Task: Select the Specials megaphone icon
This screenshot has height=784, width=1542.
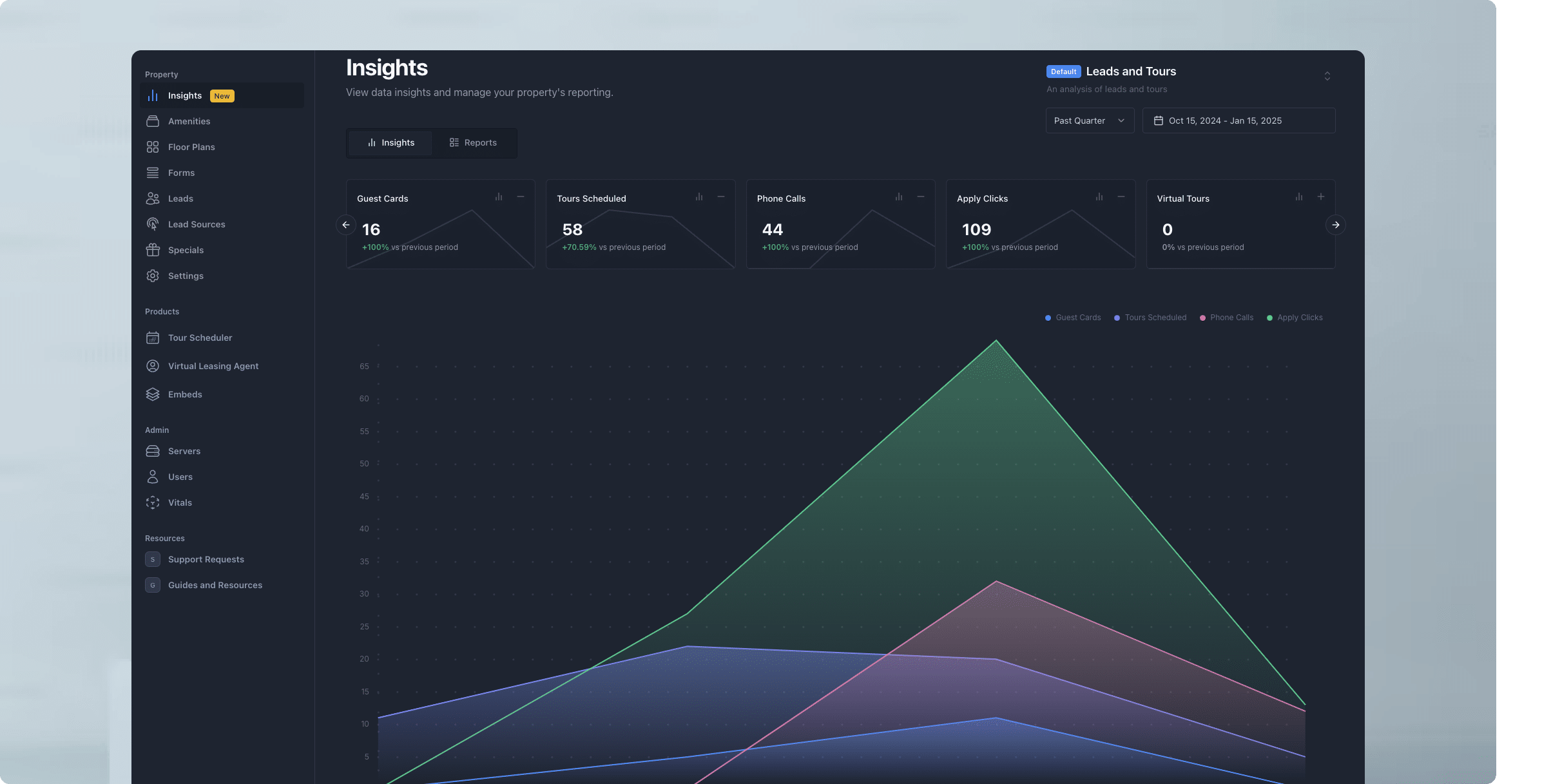Action: tap(153, 250)
